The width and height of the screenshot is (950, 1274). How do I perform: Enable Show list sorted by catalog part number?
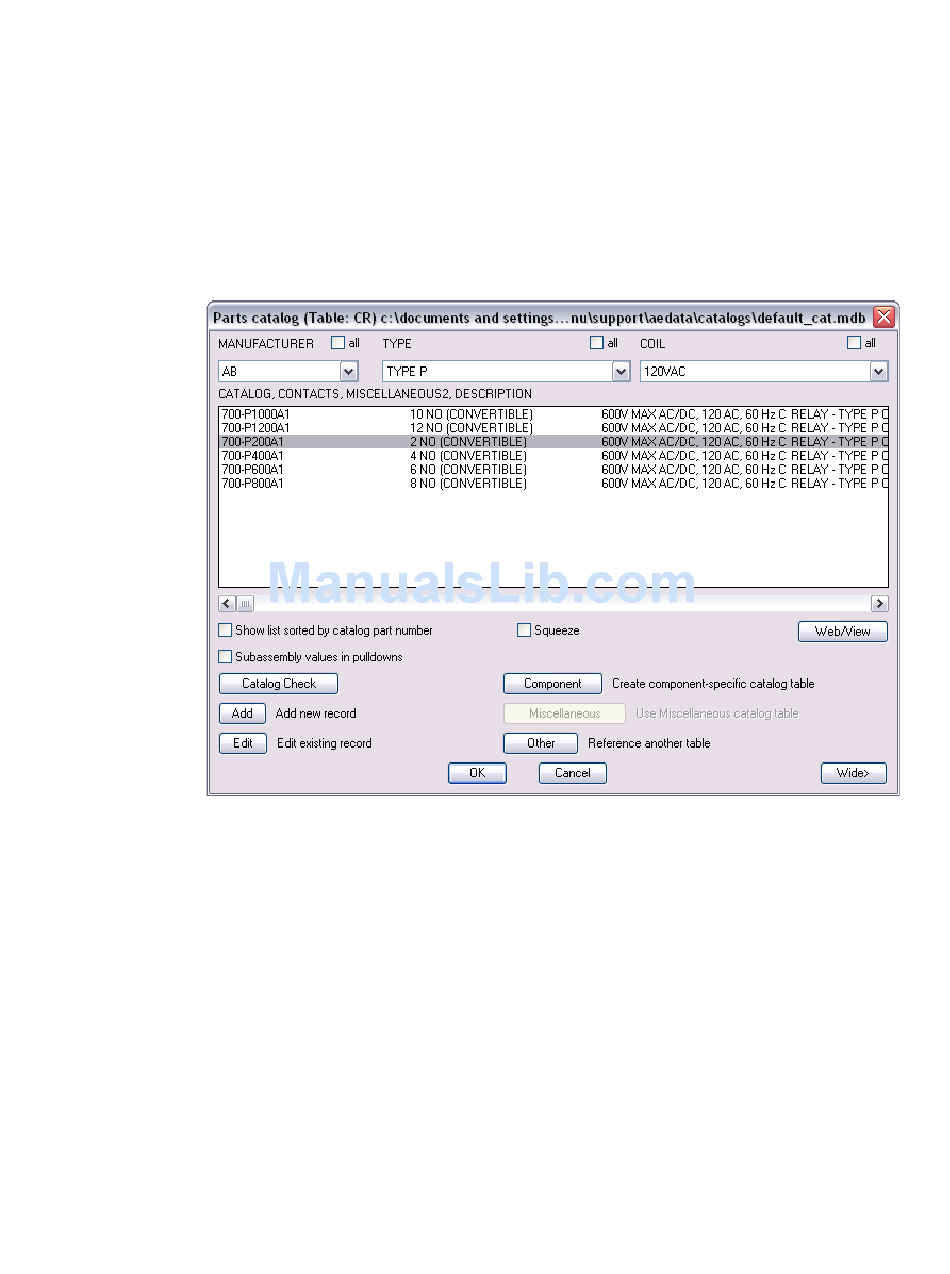[225, 631]
